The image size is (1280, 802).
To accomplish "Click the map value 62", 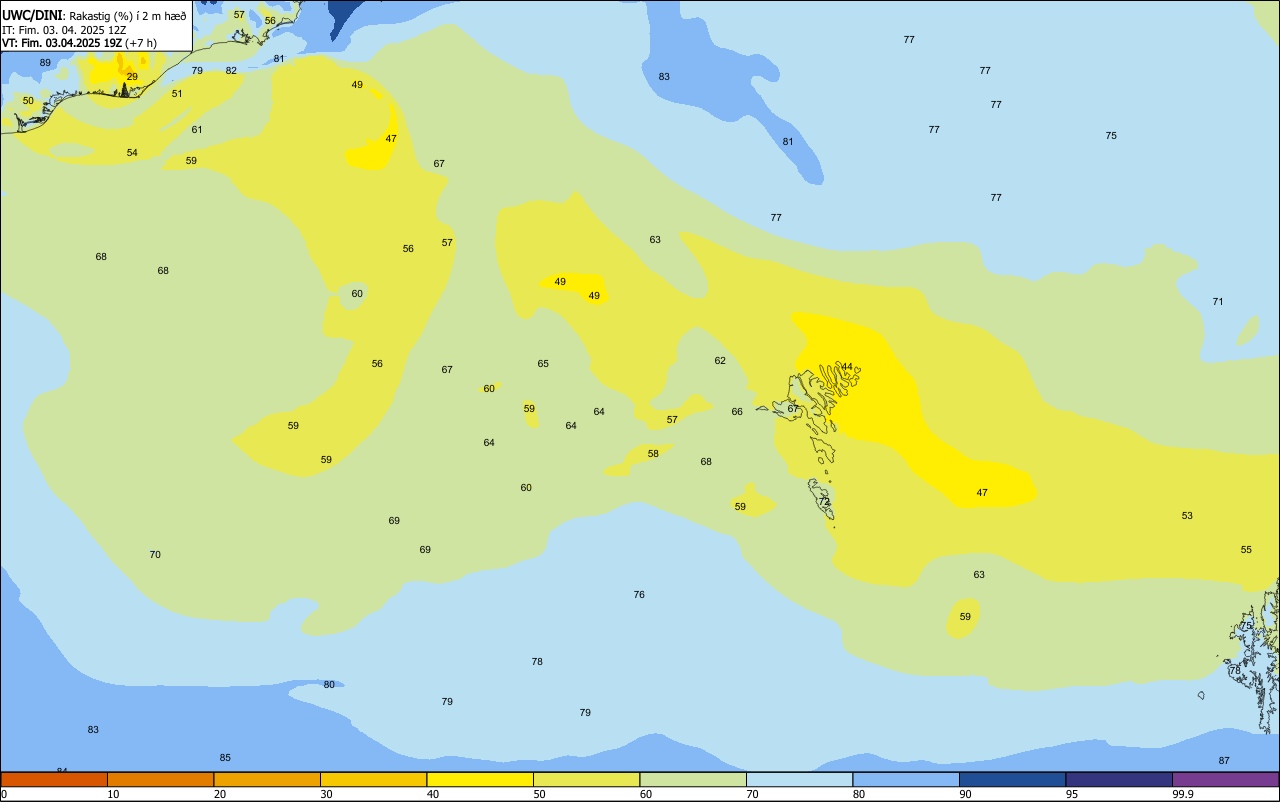I will pos(720,361).
